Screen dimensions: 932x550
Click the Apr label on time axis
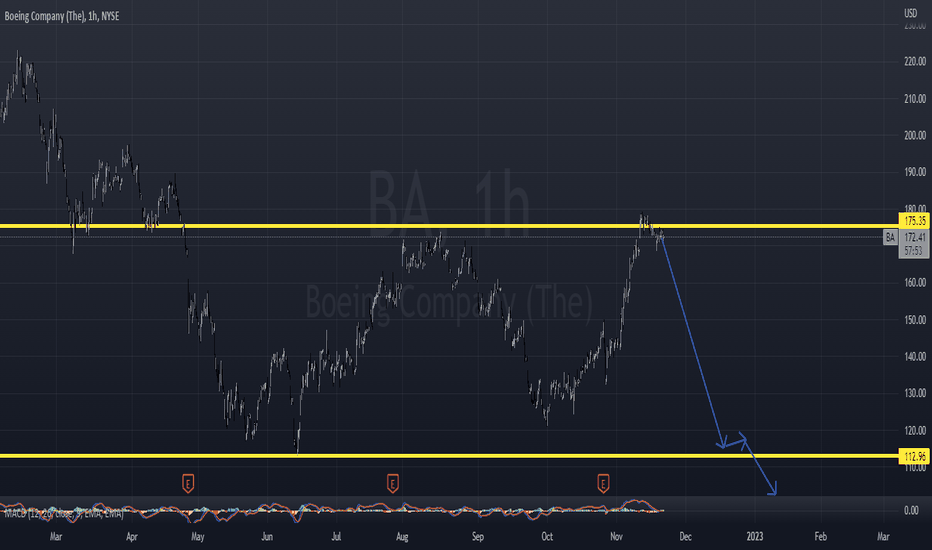pyautogui.click(x=131, y=537)
